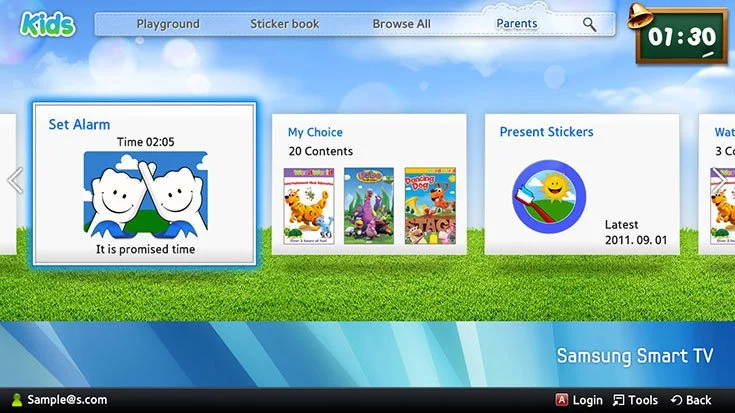The image size is (735, 413).
Task: Click the two smiling characters alarm image
Action: pyautogui.click(x=146, y=195)
